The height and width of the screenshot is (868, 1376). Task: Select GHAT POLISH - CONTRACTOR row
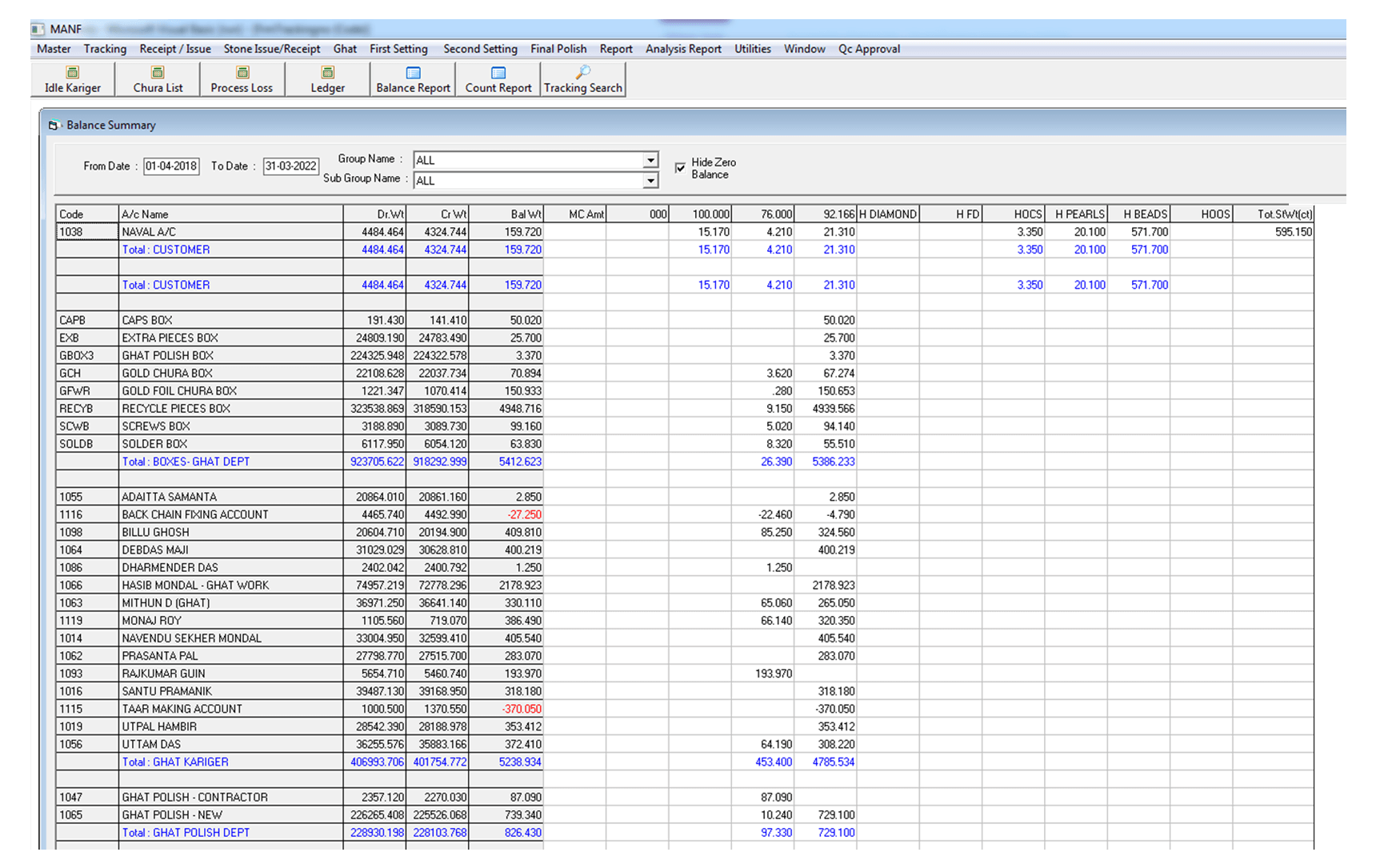pos(685,797)
